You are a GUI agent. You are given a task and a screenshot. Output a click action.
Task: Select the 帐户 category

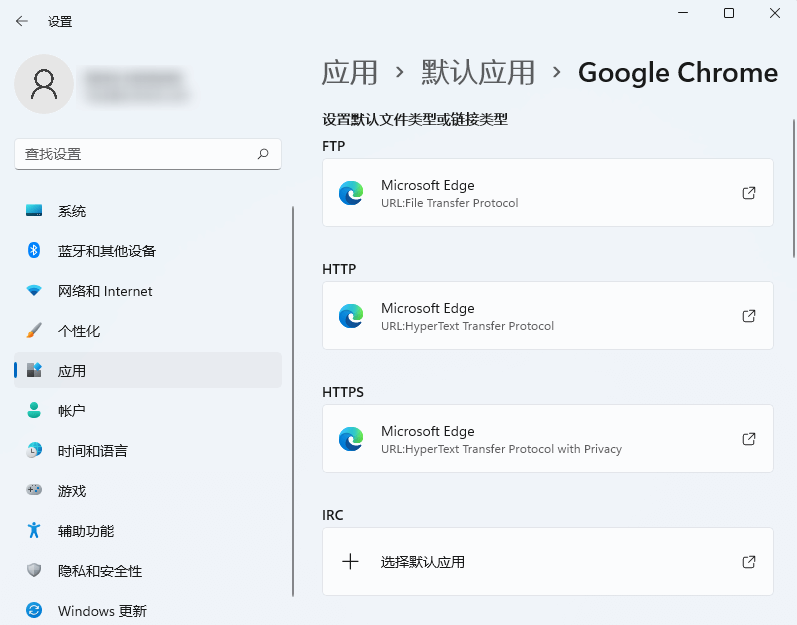pyautogui.click(x=148, y=411)
